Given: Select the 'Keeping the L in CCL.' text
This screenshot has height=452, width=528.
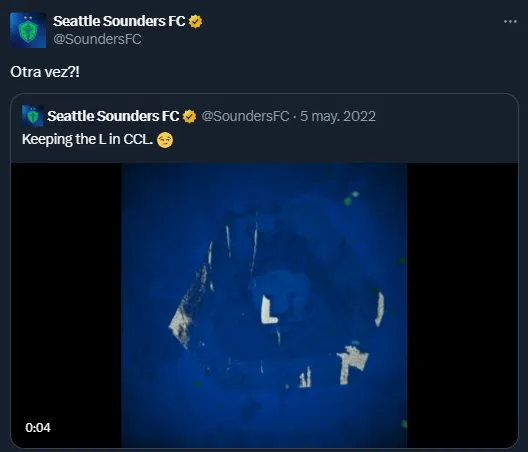Looking at the screenshot, I should [87, 139].
